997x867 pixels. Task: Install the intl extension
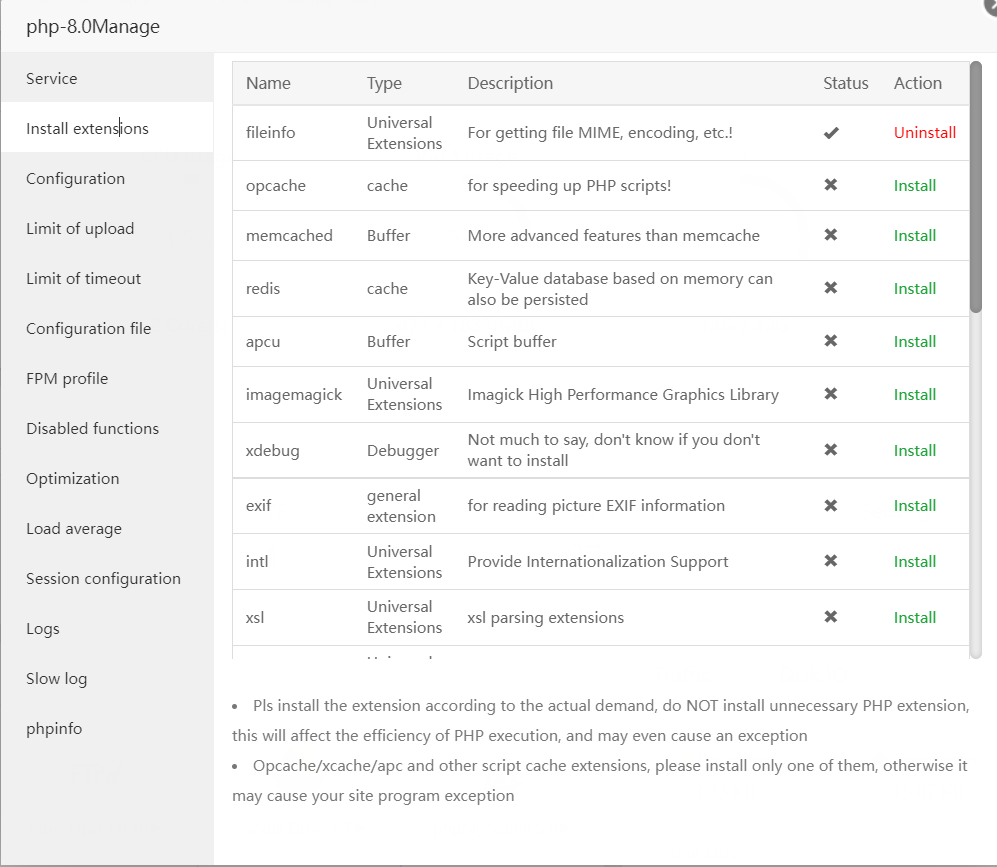pyautogui.click(x=914, y=561)
